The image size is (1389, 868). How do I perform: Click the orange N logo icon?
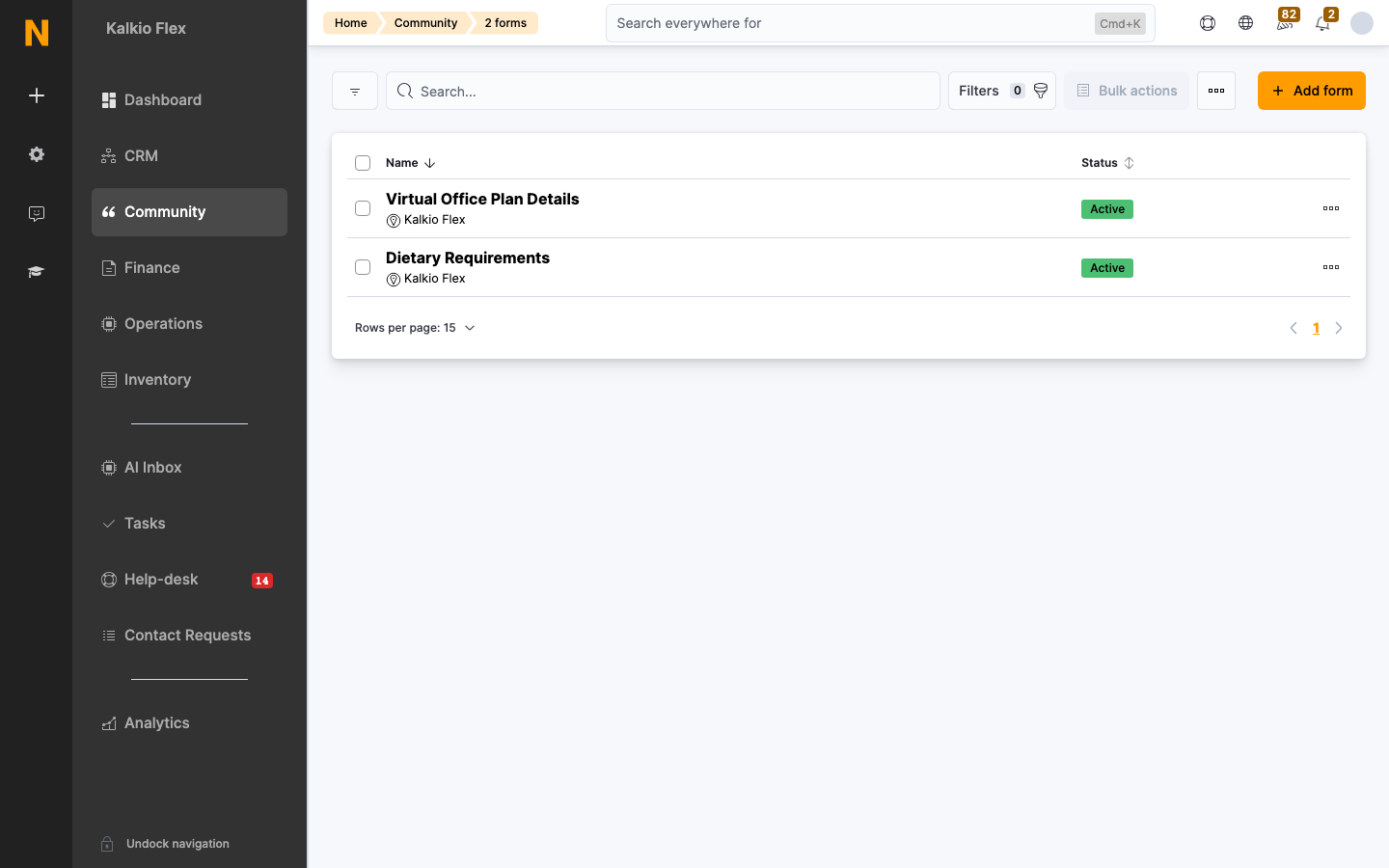37,33
